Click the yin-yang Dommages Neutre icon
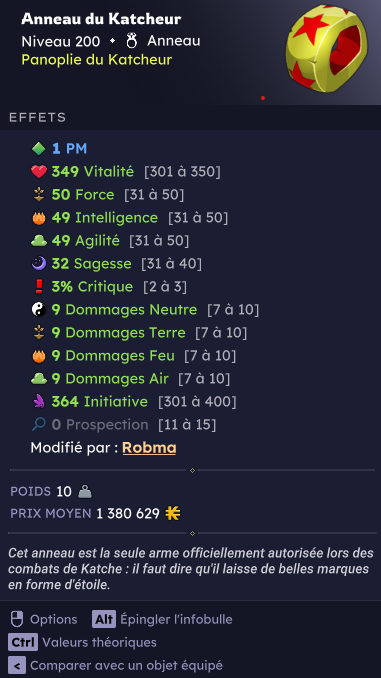 tap(38, 310)
